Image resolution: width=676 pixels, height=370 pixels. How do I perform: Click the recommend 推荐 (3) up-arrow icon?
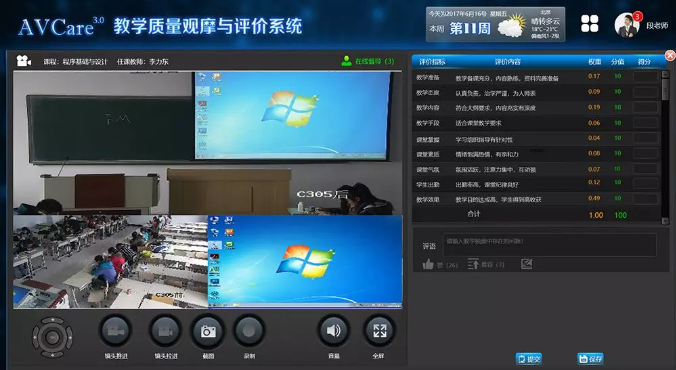click(473, 264)
